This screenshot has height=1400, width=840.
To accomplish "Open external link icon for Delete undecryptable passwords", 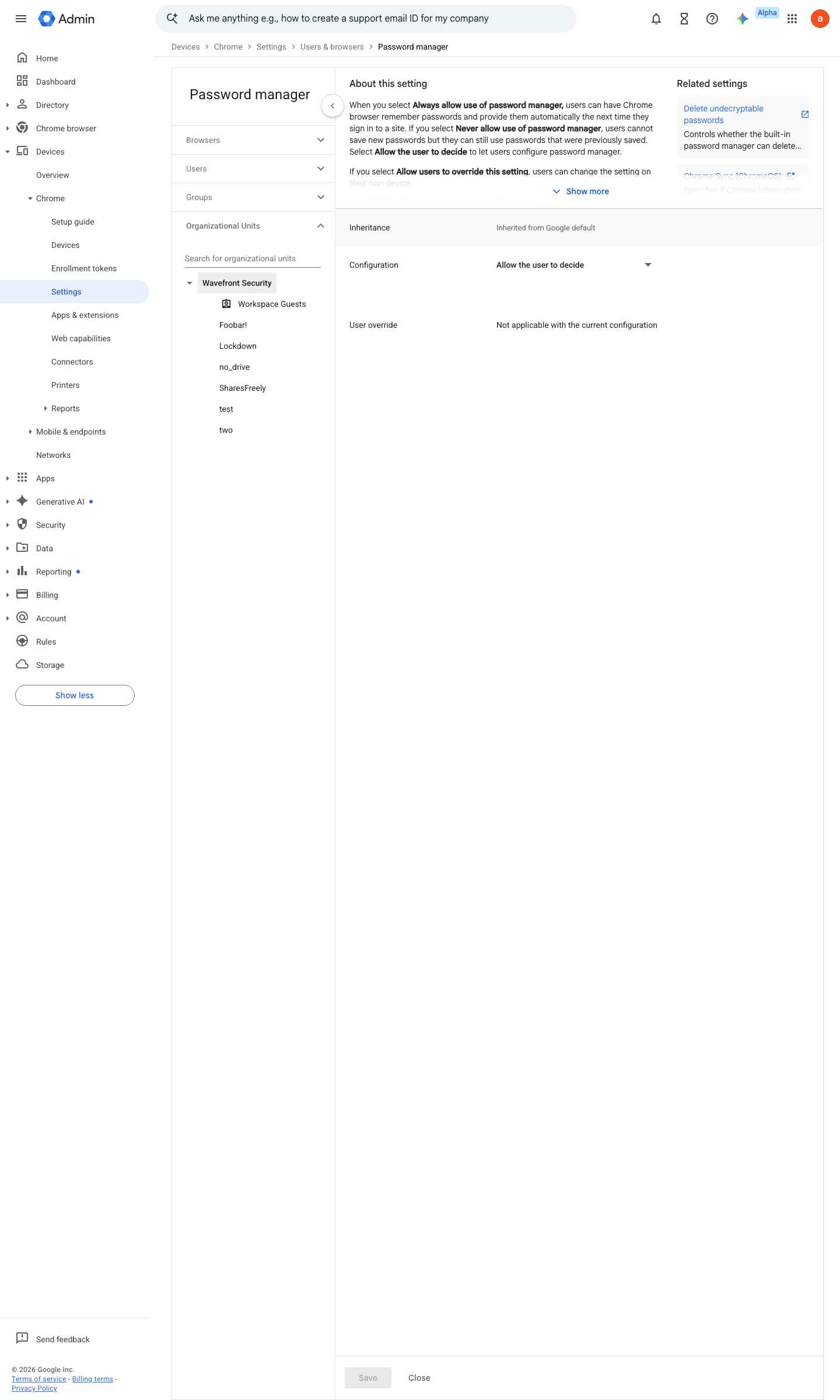I will pyautogui.click(x=805, y=114).
